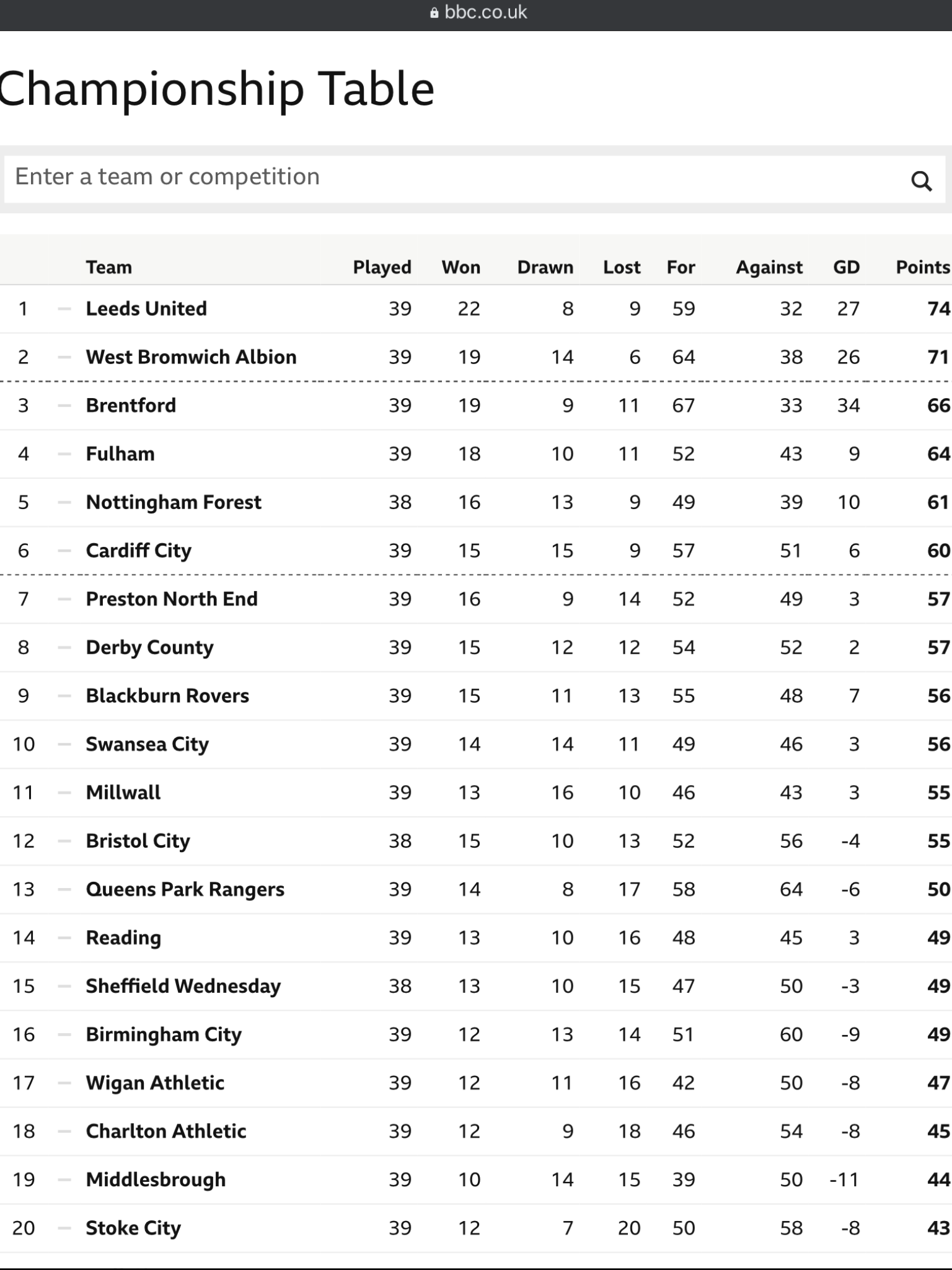Open Swansea City team link
Screen dimensions: 952x1270
pyautogui.click(x=148, y=744)
